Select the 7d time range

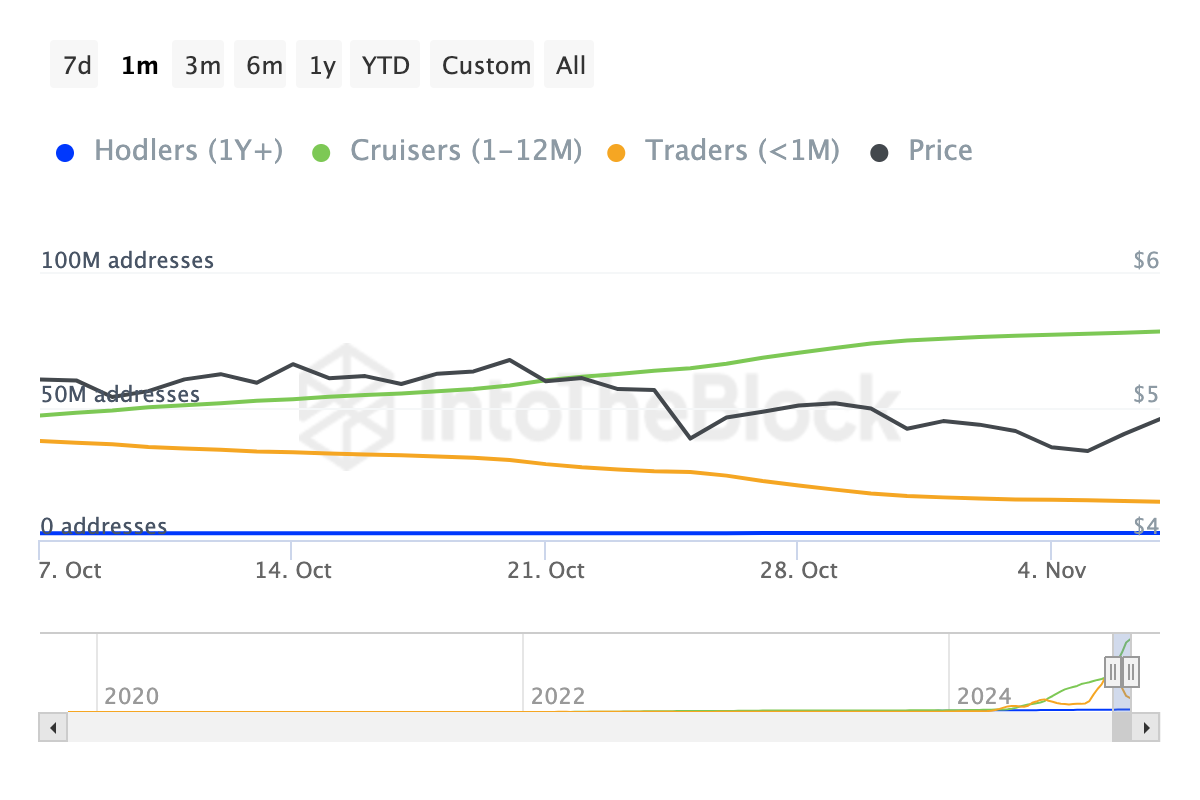(x=76, y=66)
